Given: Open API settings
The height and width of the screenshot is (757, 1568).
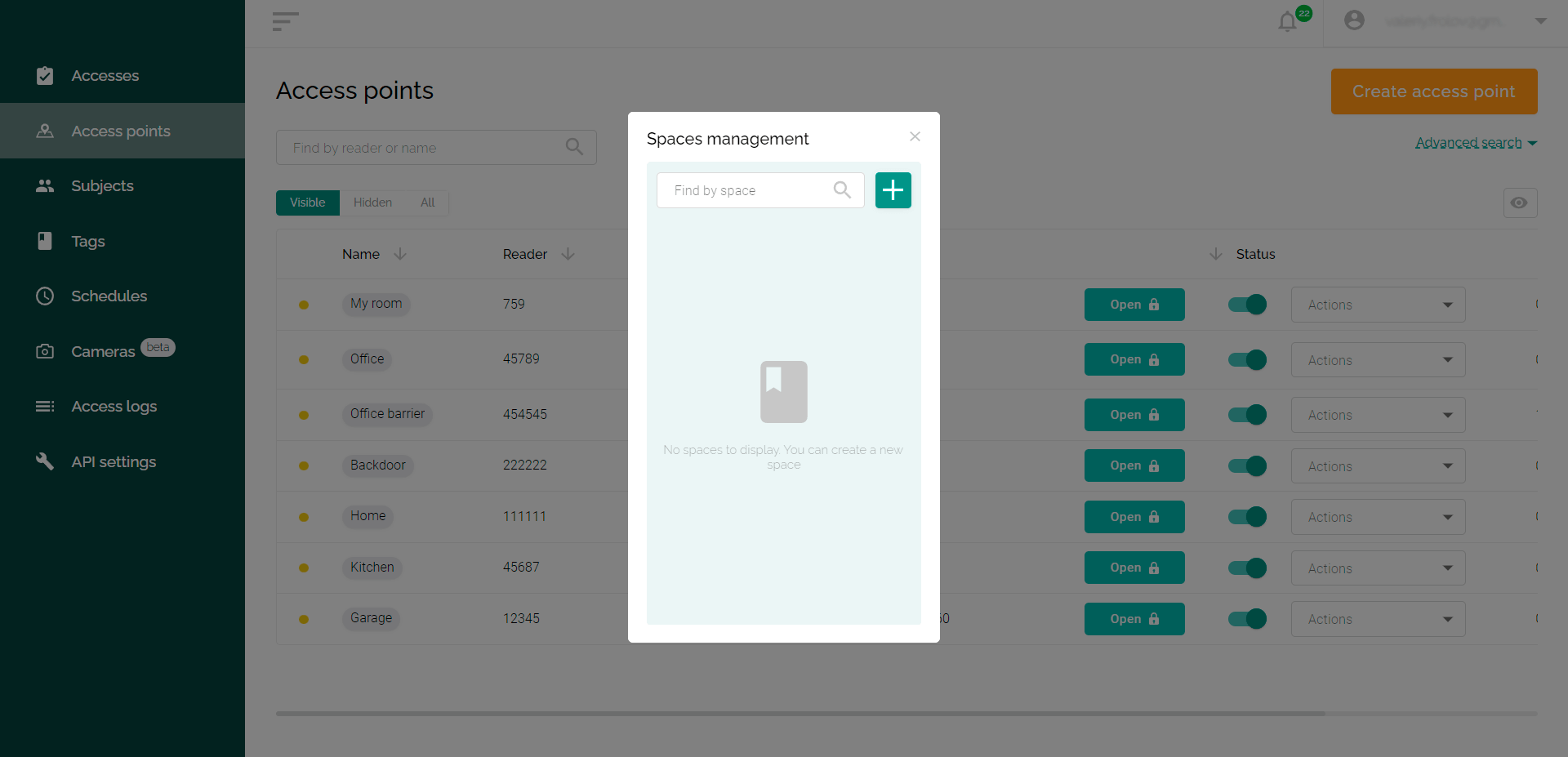Looking at the screenshot, I should pyautogui.click(x=122, y=461).
